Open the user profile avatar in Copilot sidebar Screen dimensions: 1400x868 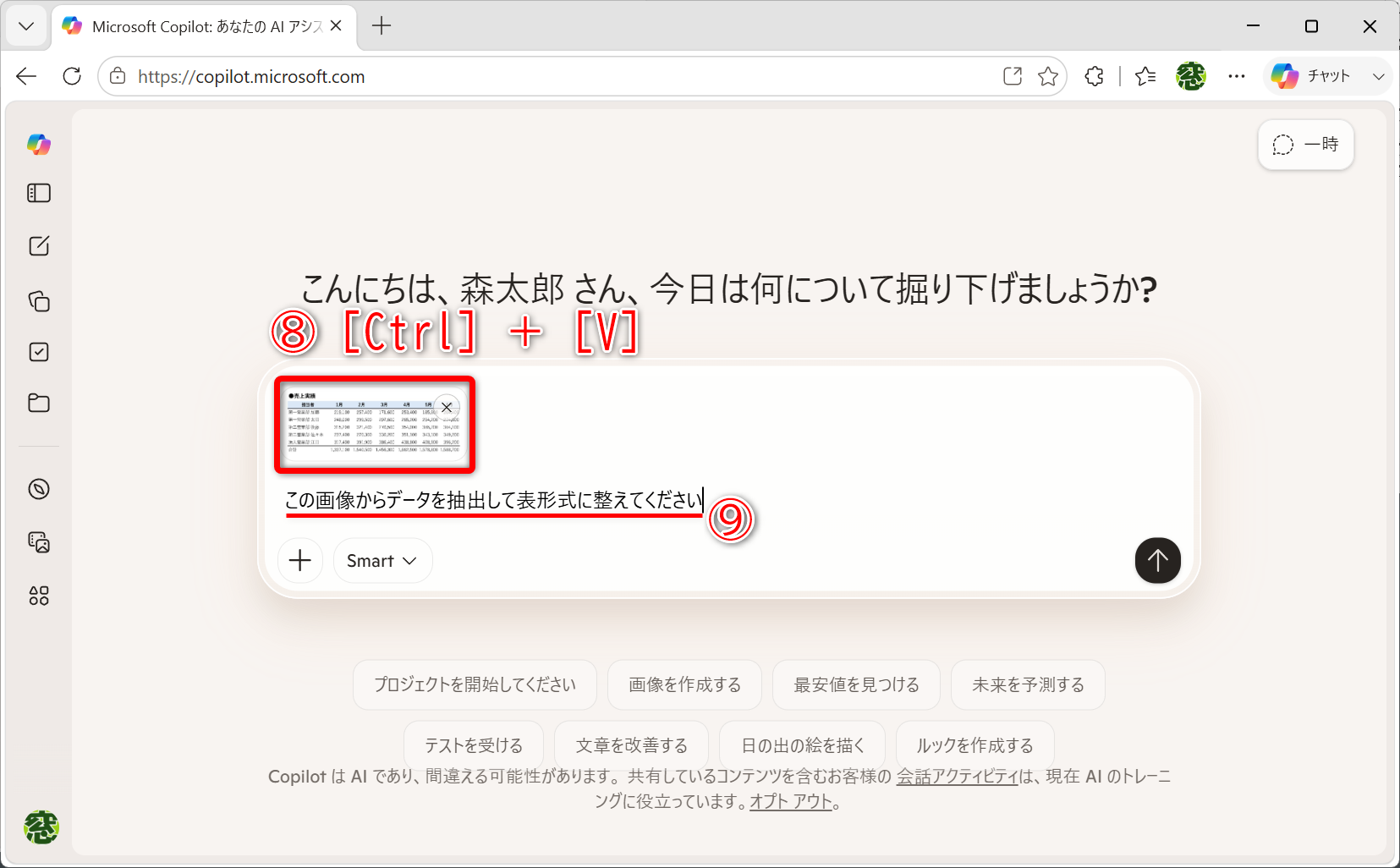41,827
